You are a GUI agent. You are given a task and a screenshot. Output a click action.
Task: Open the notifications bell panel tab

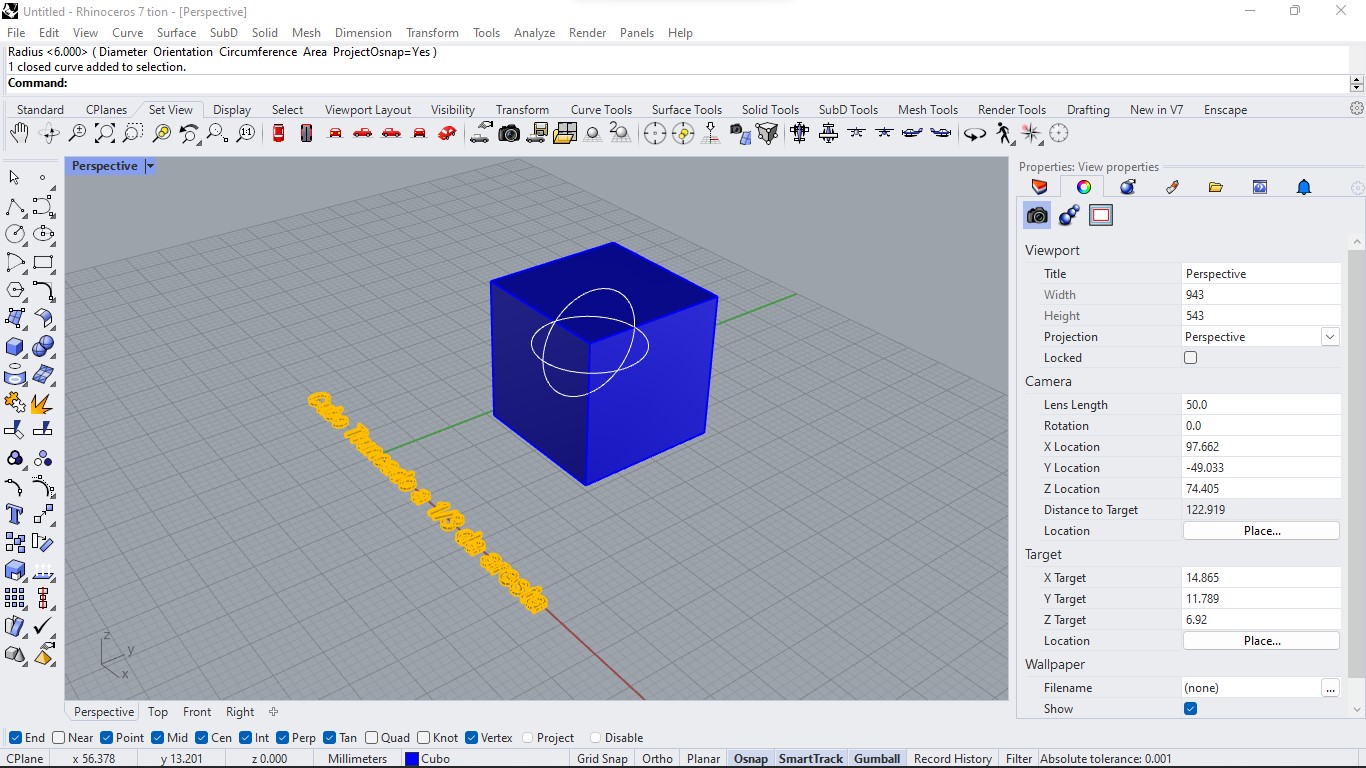pos(1304,187)
